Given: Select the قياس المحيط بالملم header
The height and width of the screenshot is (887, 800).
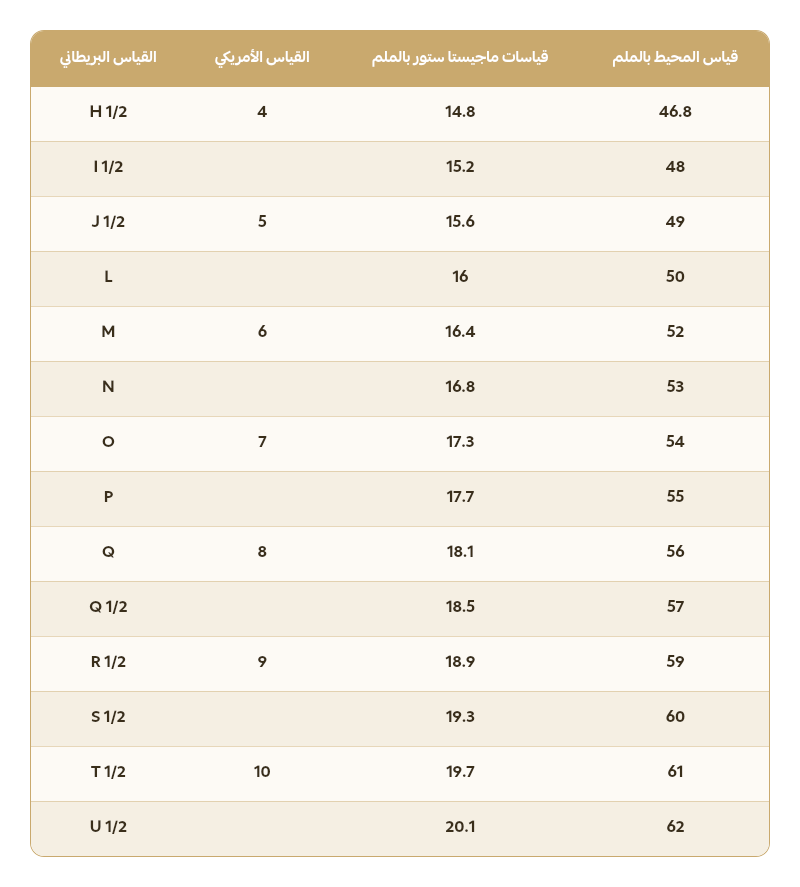Looking at the screenshot, I should tap(675, 57).
